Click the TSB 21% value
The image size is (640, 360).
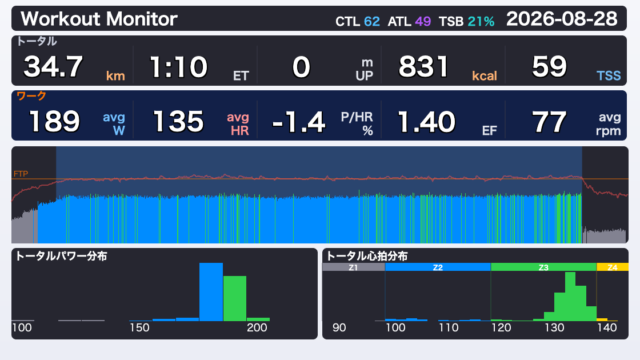pos(467,21)
